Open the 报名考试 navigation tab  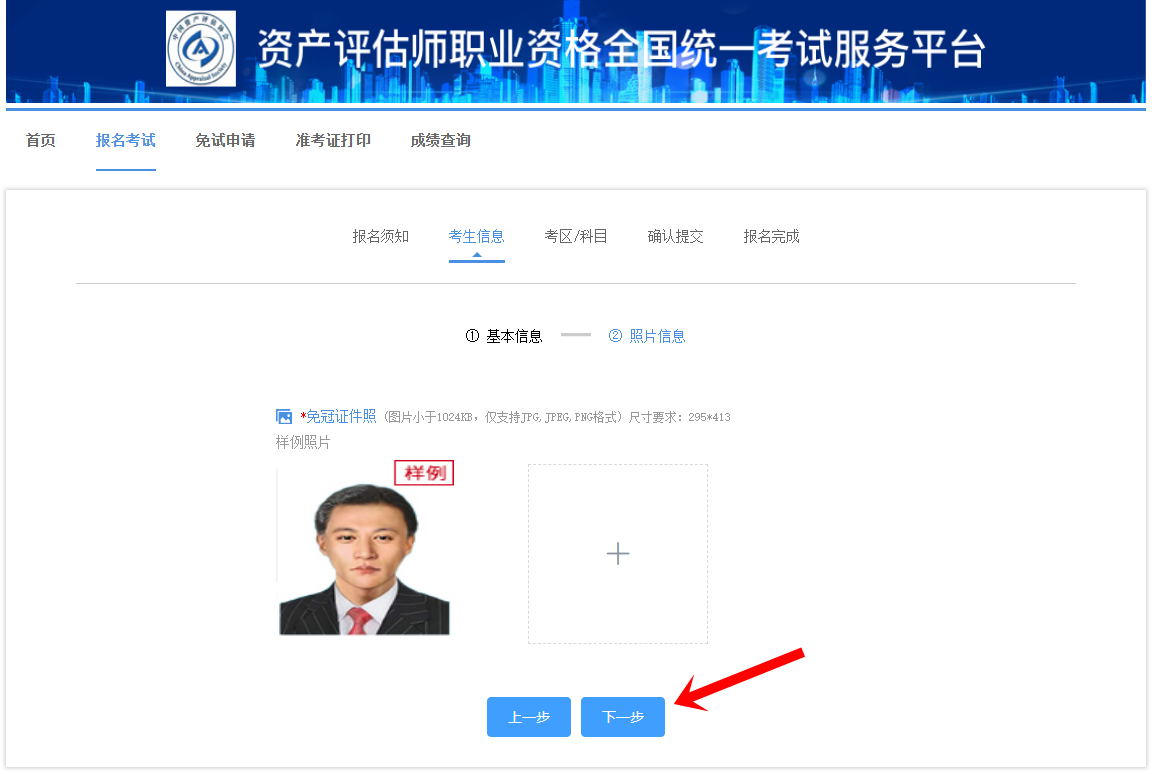click(x=126, y=140)
